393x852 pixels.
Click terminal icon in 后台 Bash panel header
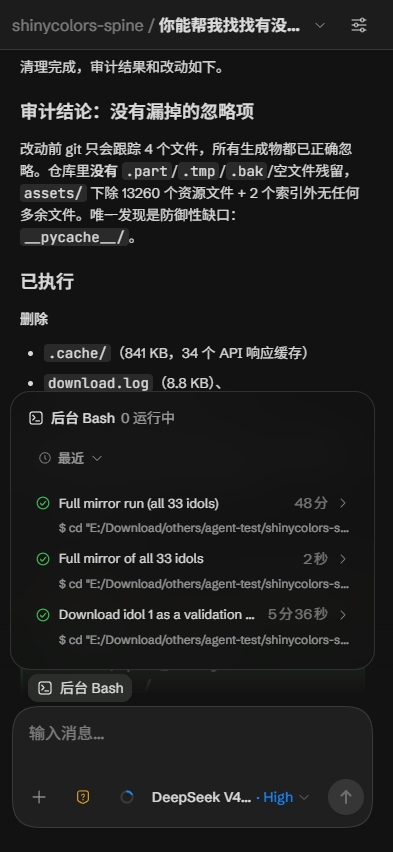click(36, 418)
